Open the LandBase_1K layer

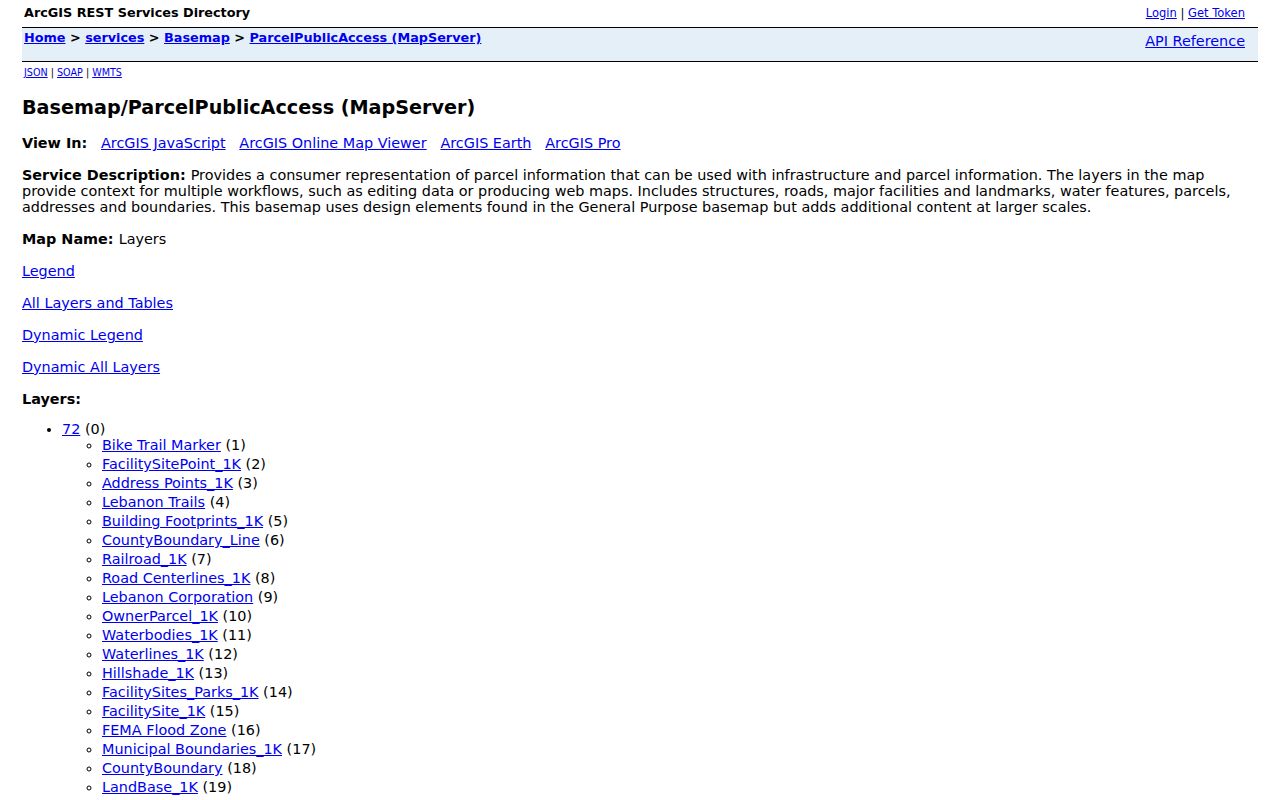coord(150,787)
